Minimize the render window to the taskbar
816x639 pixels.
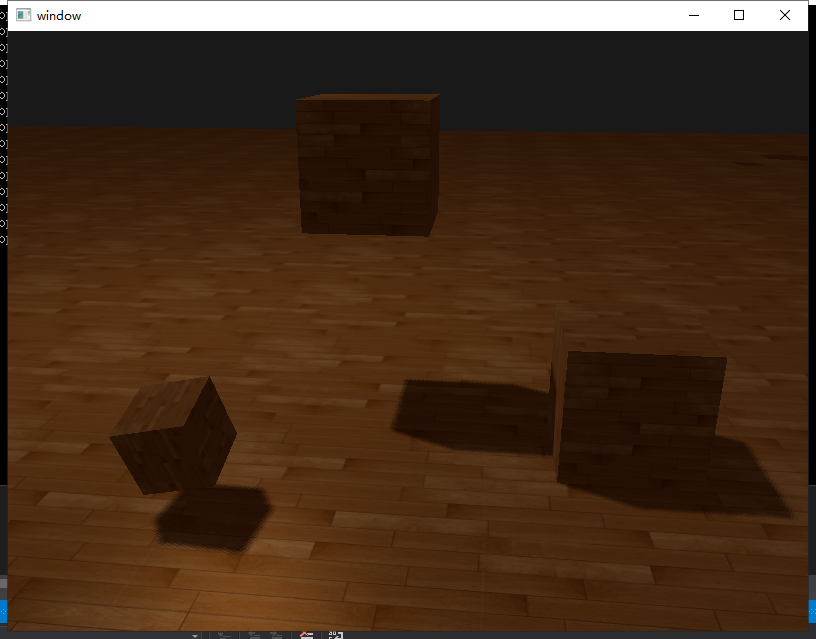694,16
